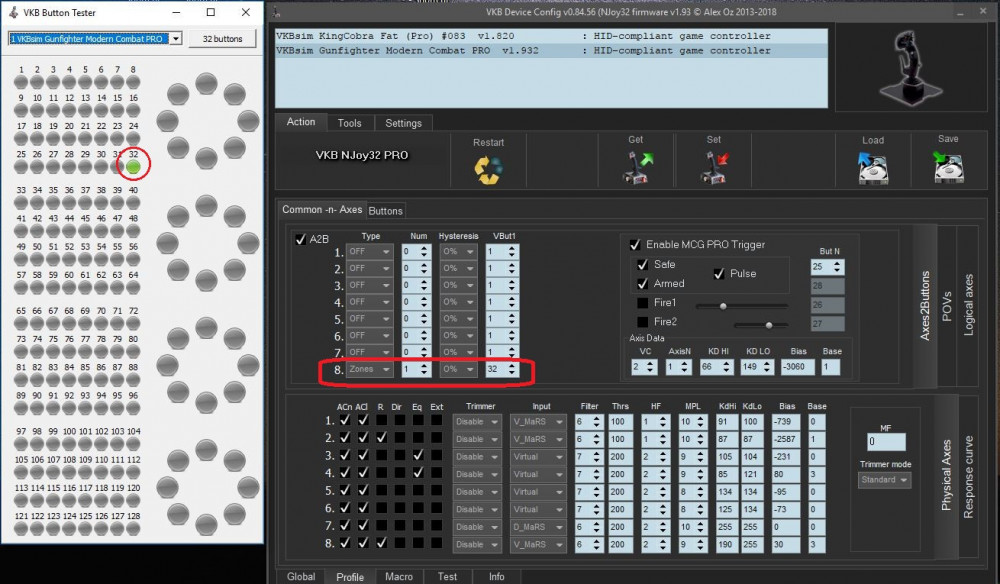Switch to the Tools tab
Viewport: 1000px width, 584px height.
click(x=349, y=123)
